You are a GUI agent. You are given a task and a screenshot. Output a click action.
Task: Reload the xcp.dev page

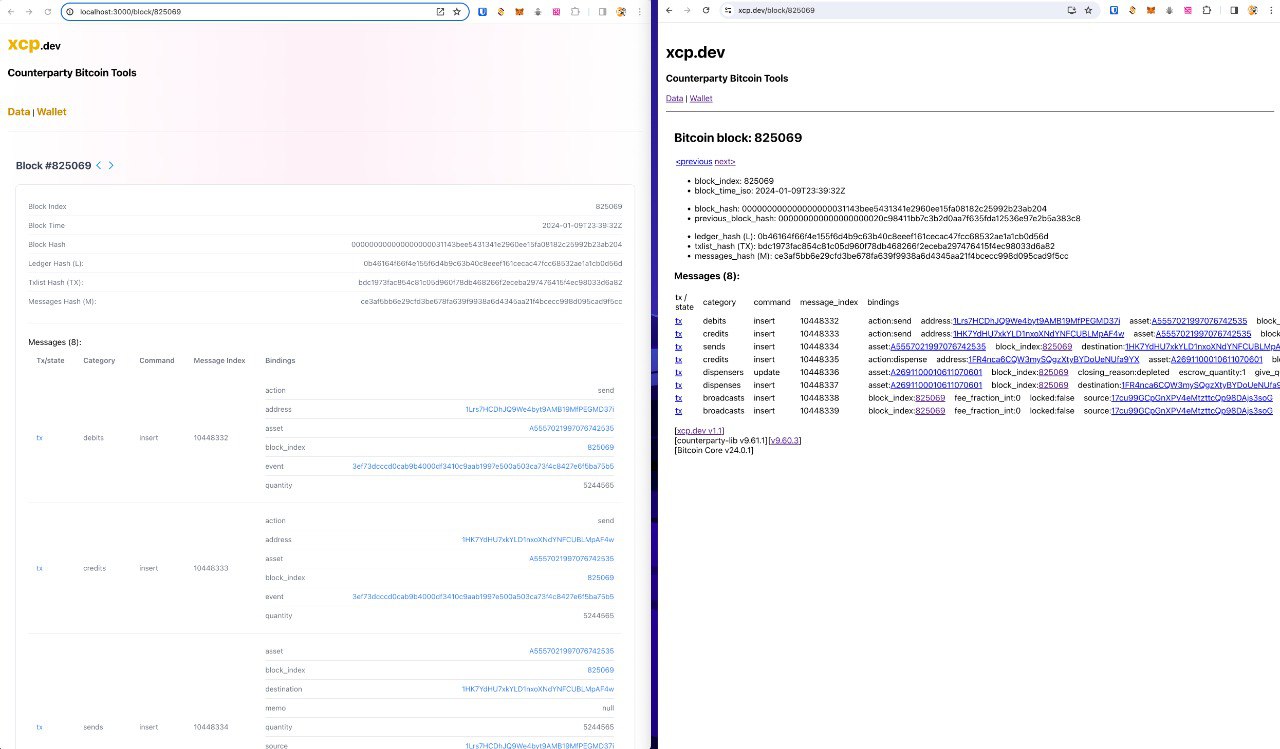pos(705,10)
